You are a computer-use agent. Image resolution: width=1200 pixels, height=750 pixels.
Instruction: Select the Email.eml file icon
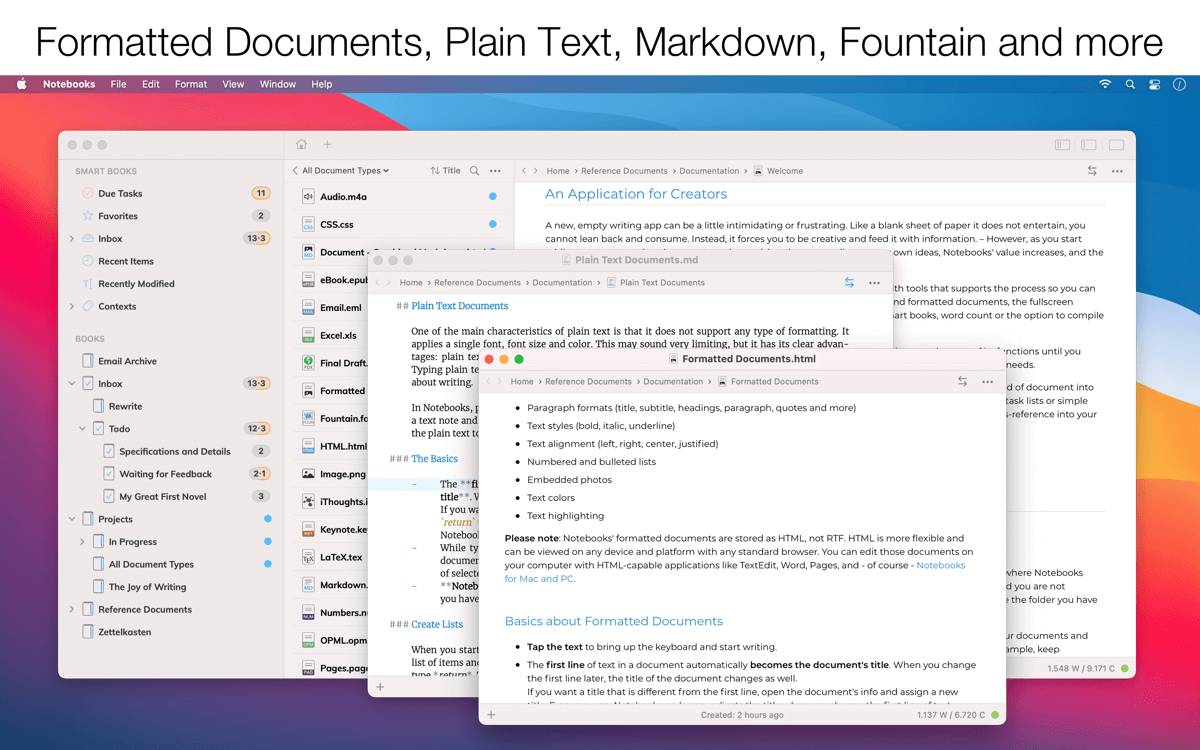click(x=309, y=308)
